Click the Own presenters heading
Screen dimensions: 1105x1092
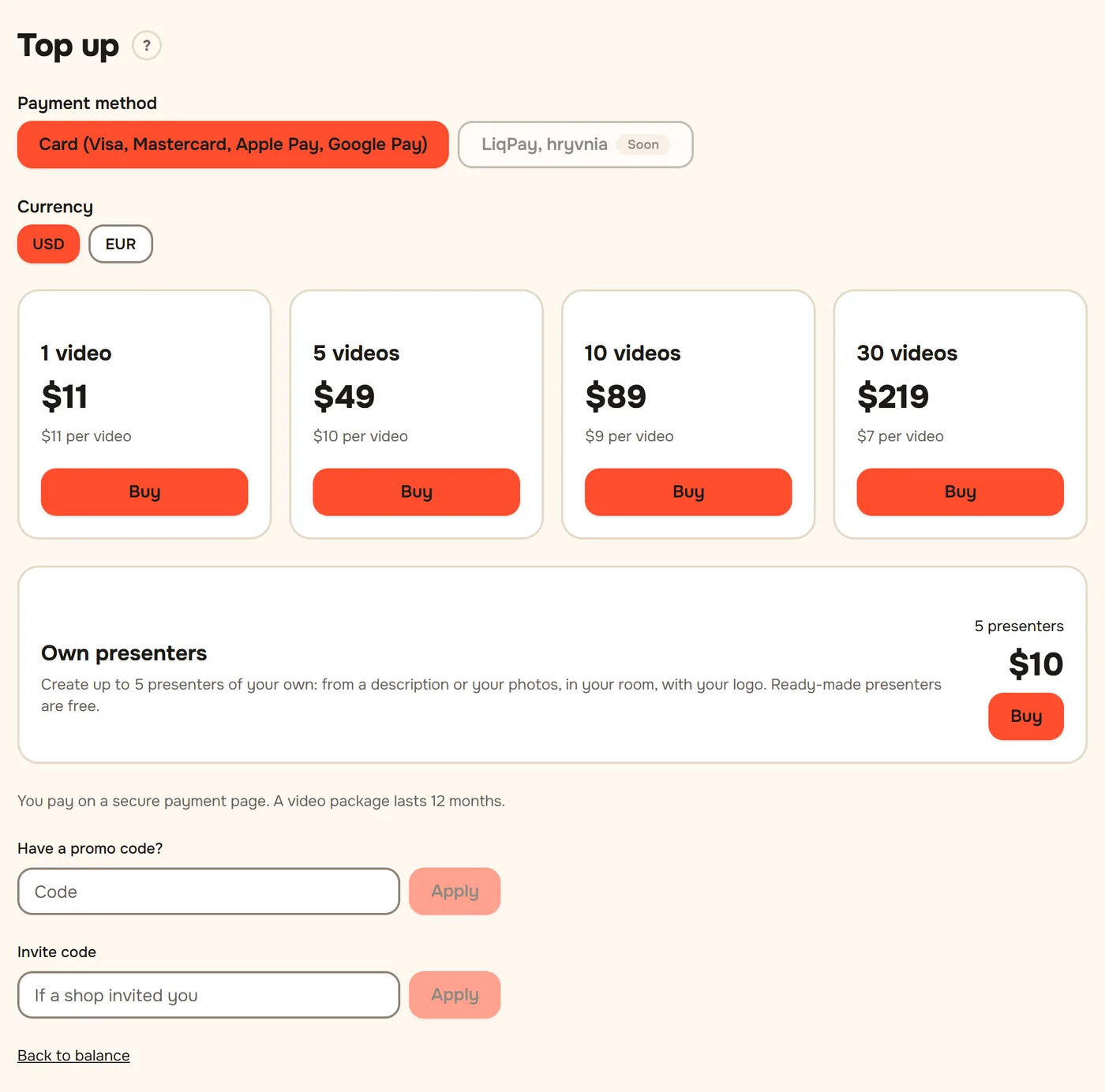pyautogui.click(x=124, y=653)
